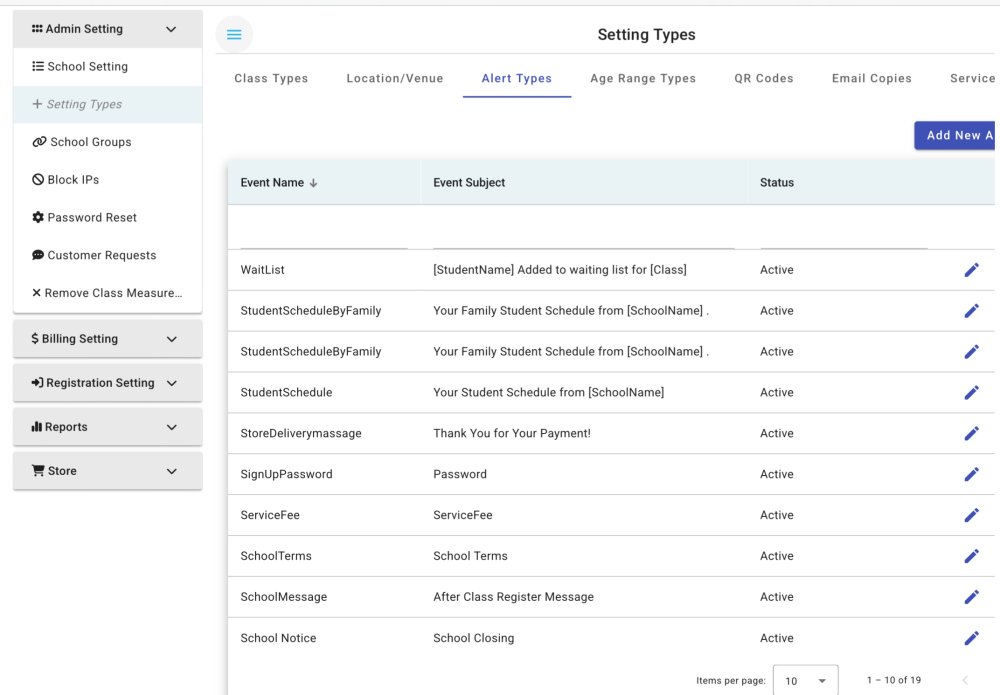This screenshot has height=695, width=1000.
Task: Switch to the Class Types tab
Action: (x=271, y=78)
